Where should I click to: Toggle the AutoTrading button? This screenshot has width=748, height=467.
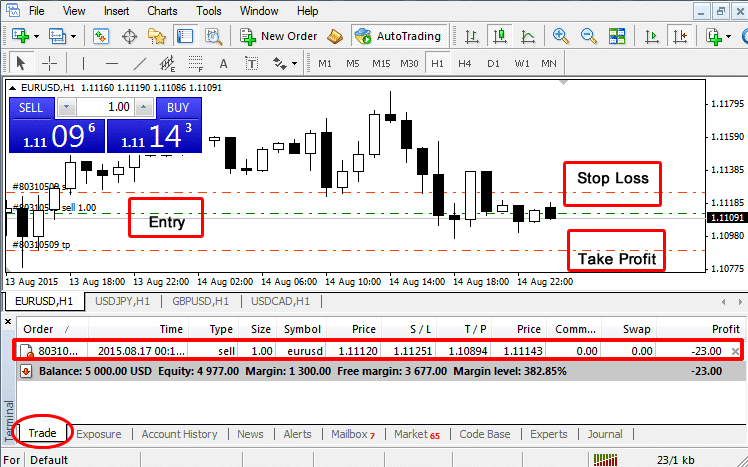(397, 36)
